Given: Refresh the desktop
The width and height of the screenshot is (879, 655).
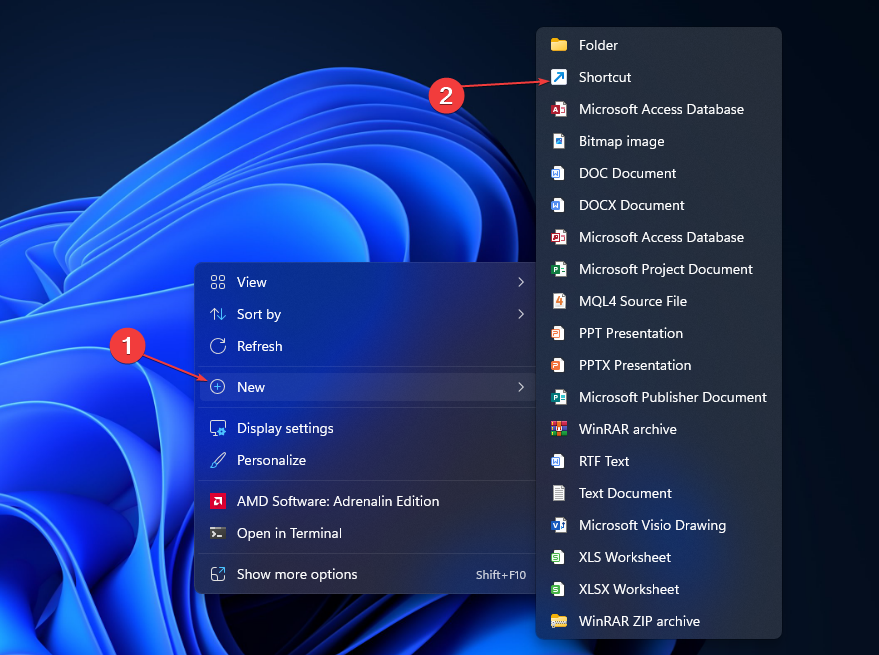Looking at the screenshot, I should [257, 346].
